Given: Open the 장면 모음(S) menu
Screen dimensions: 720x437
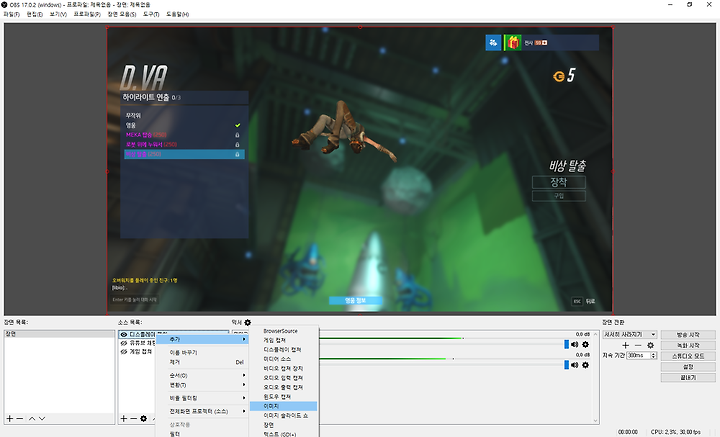Looking at the screenshot, I should [x=122, y=14].
